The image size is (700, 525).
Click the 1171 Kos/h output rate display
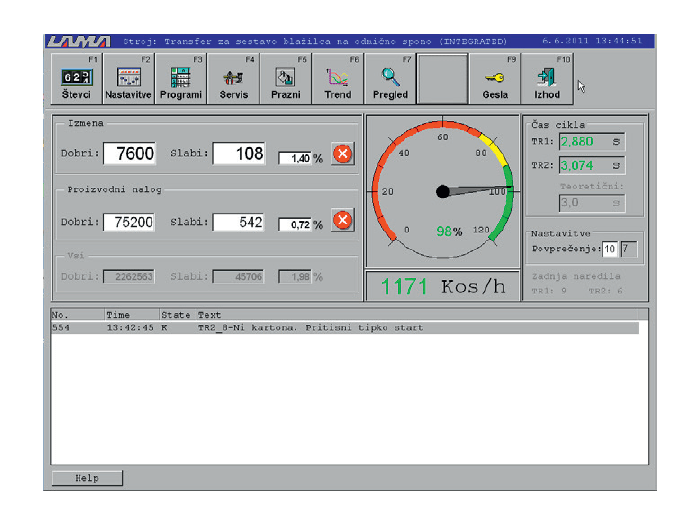(443, 287)
